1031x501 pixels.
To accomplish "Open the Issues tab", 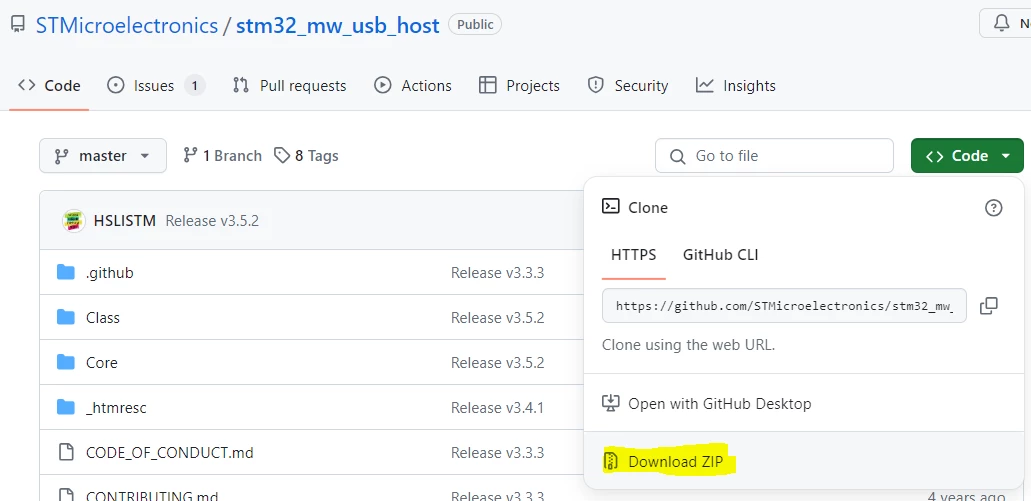I will coord(156,86).
